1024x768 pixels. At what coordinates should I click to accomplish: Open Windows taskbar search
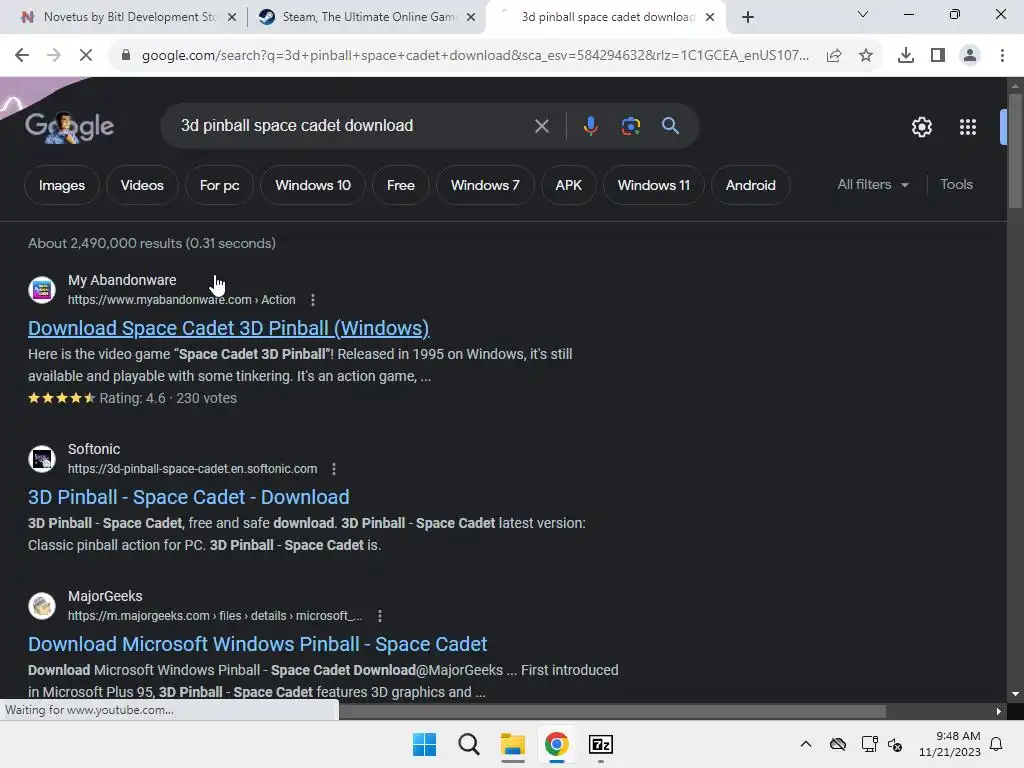468,744
